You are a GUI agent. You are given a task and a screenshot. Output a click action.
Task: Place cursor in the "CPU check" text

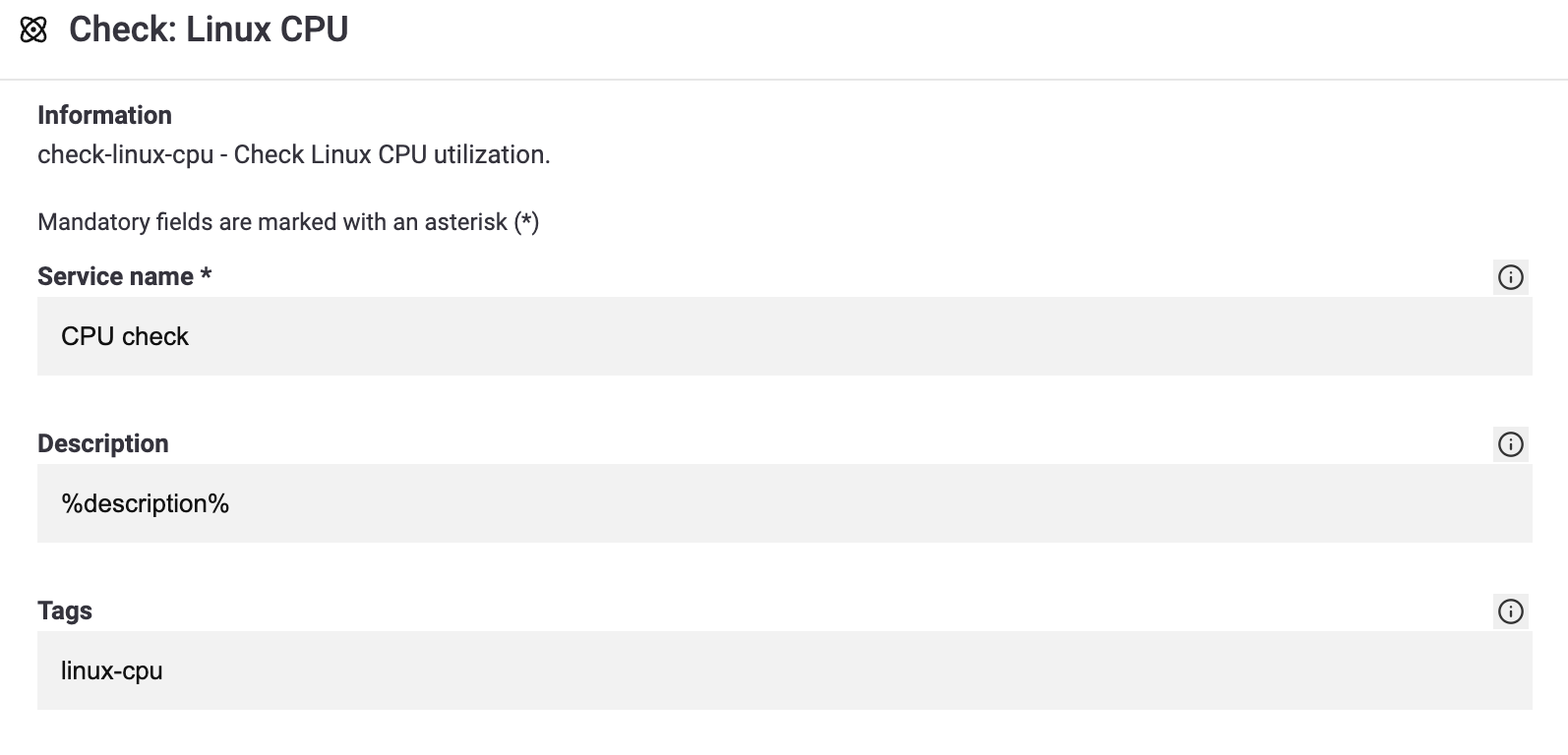125,336
